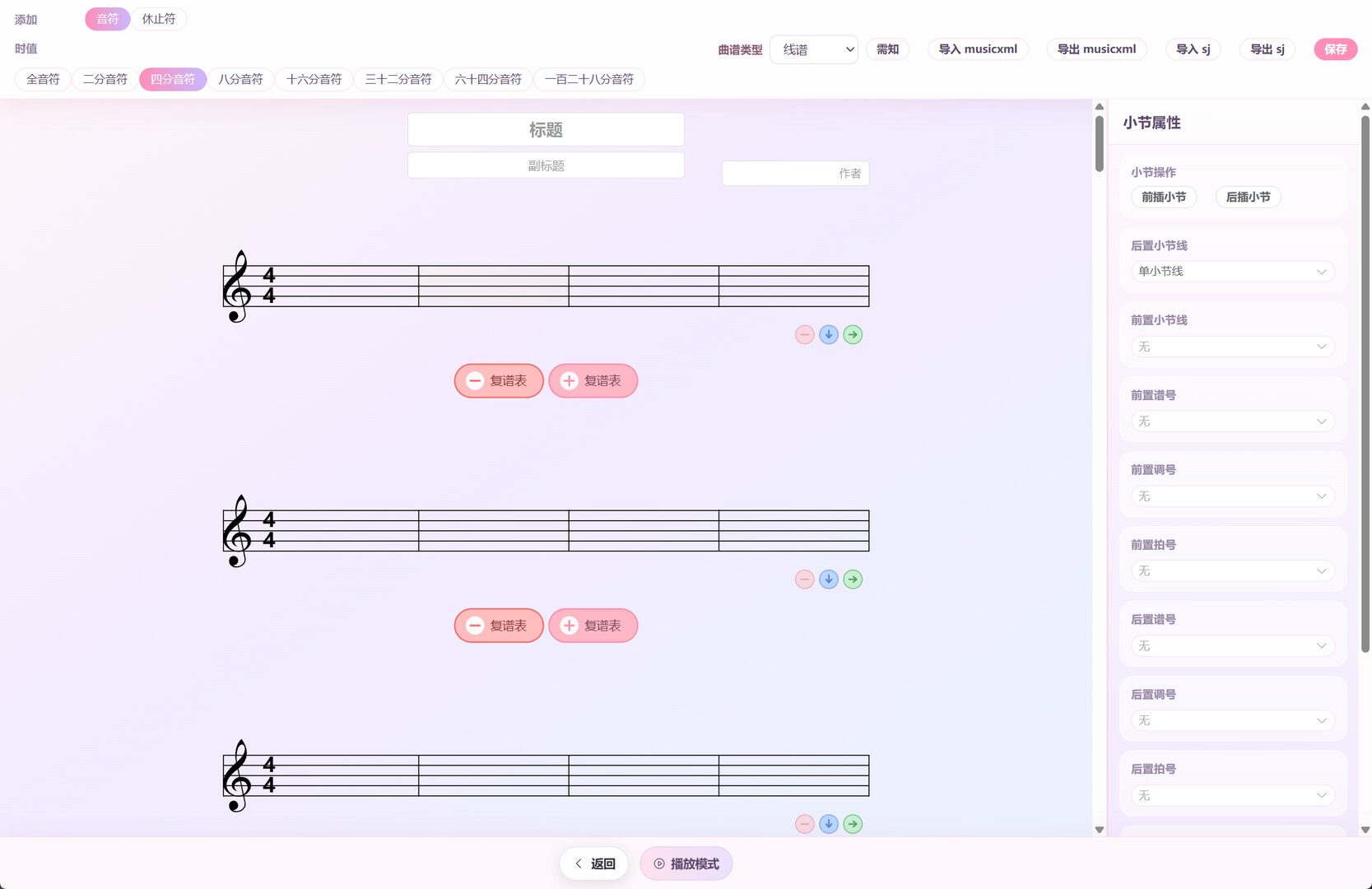Image resolution: width=1372 pixels, height=889 pixels.
Task: Add 复谱表 below the first staff
Action: tap(593, 381)
